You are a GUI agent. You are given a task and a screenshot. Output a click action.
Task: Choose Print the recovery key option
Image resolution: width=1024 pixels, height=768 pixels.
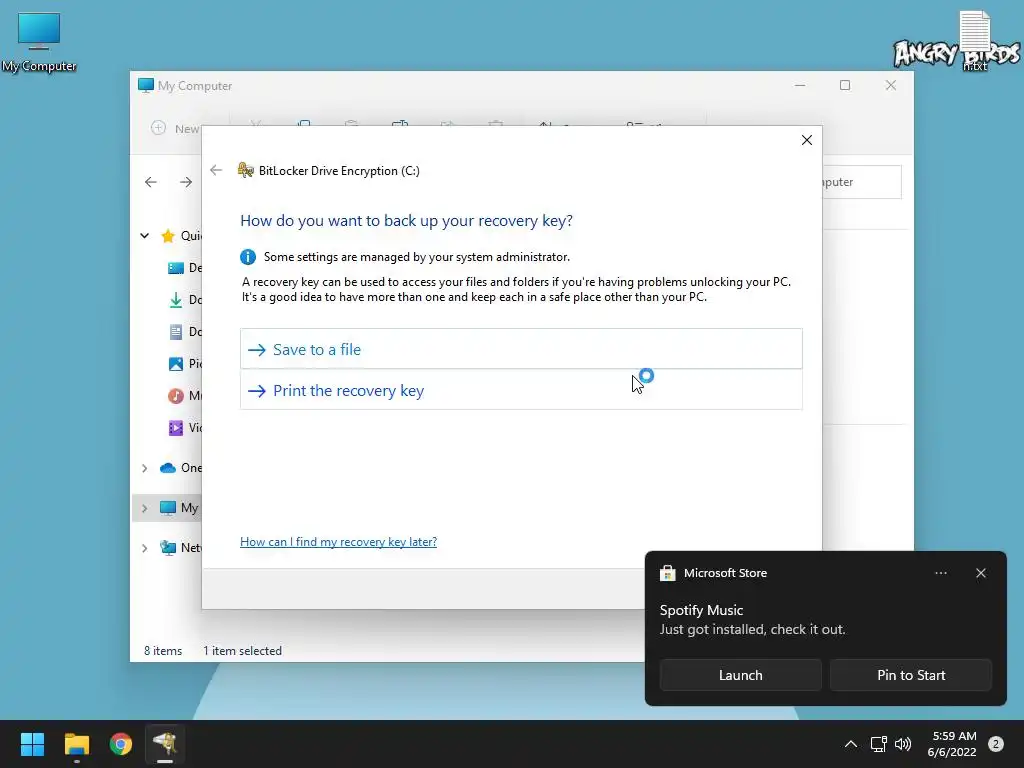[521, 391]
